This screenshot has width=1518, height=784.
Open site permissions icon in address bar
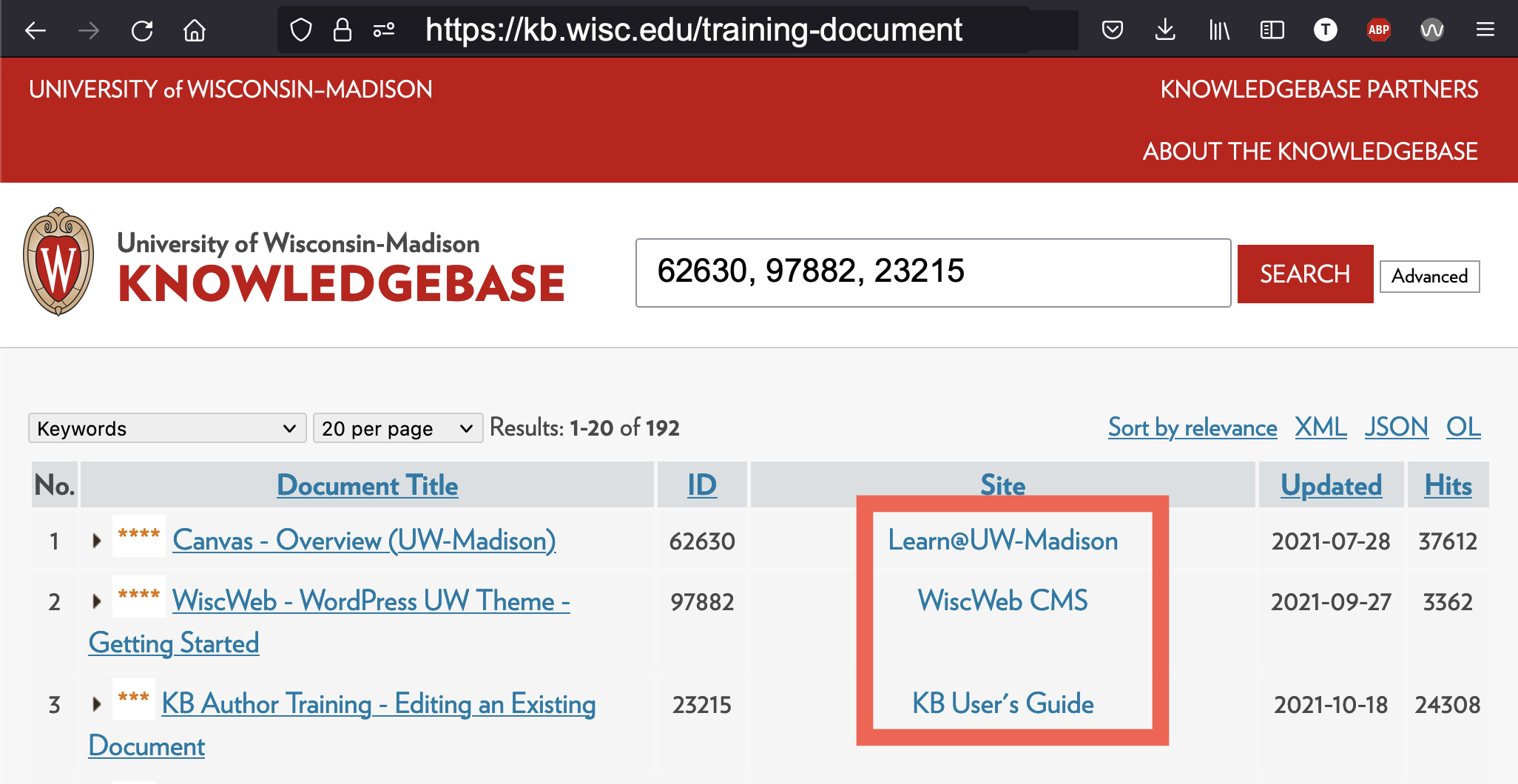point(384,30)
